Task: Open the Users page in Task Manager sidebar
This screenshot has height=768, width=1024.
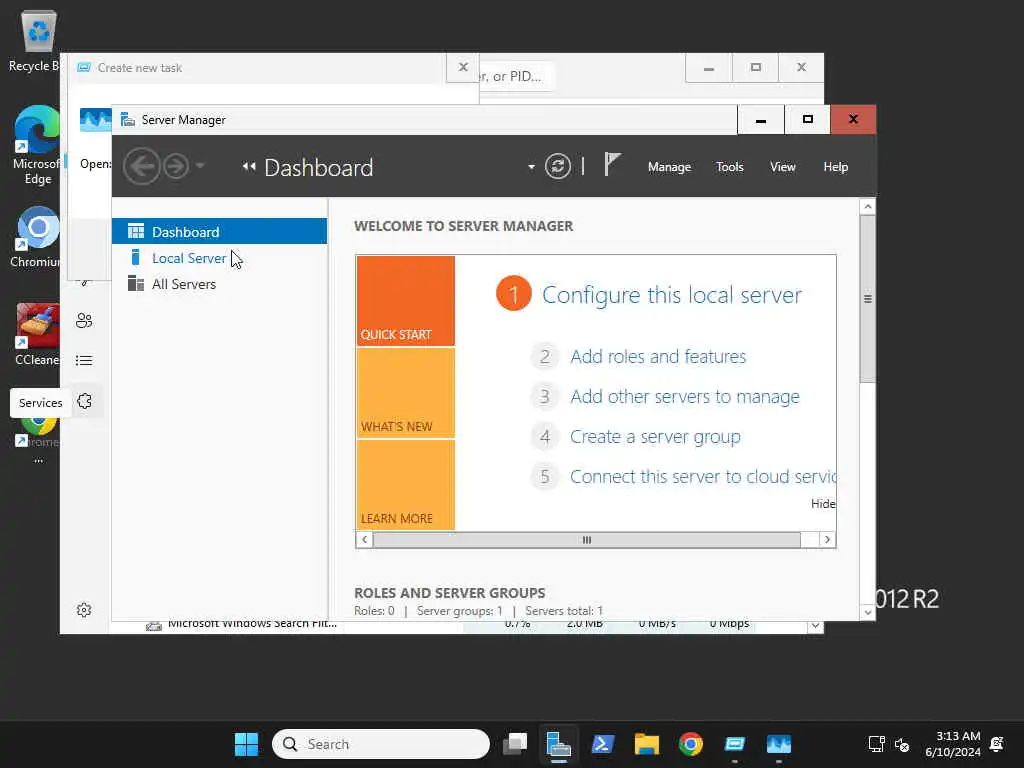Action: click(x=84, y=321)
